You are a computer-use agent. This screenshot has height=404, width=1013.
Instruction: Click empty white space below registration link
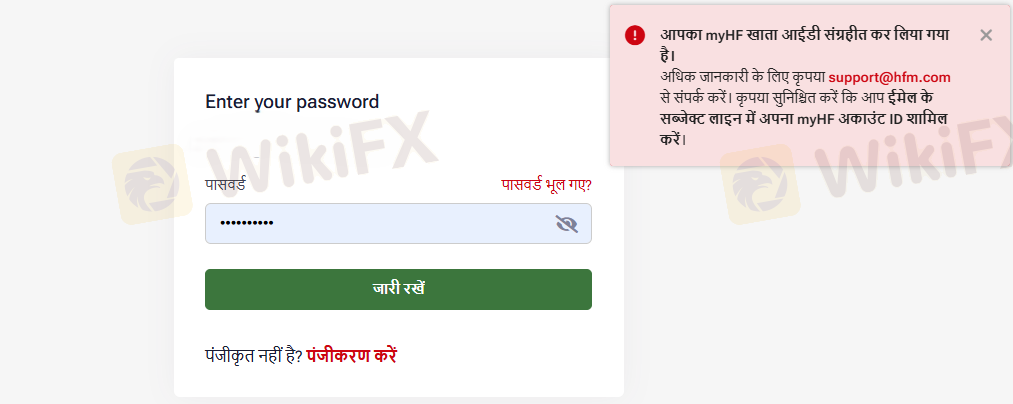point(398,383)
